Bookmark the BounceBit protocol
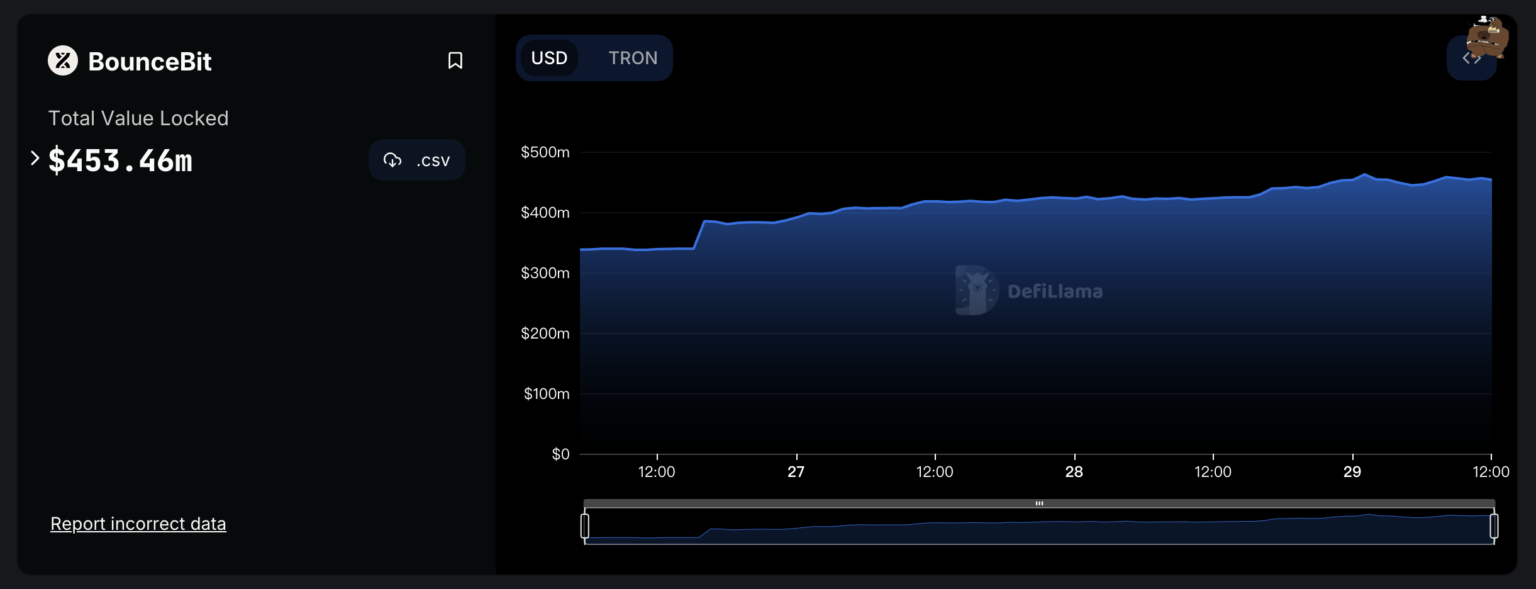The width and height of the screenshot is (1536, 589). 455,61
